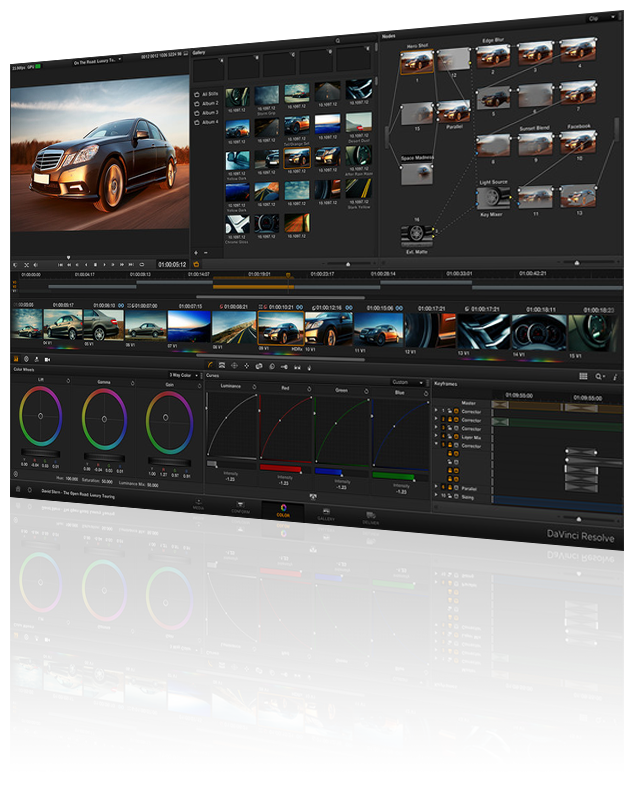Open the timeline search magnifier icon
The height and width of the screenshot is (796, 634).
pos(599,376)
